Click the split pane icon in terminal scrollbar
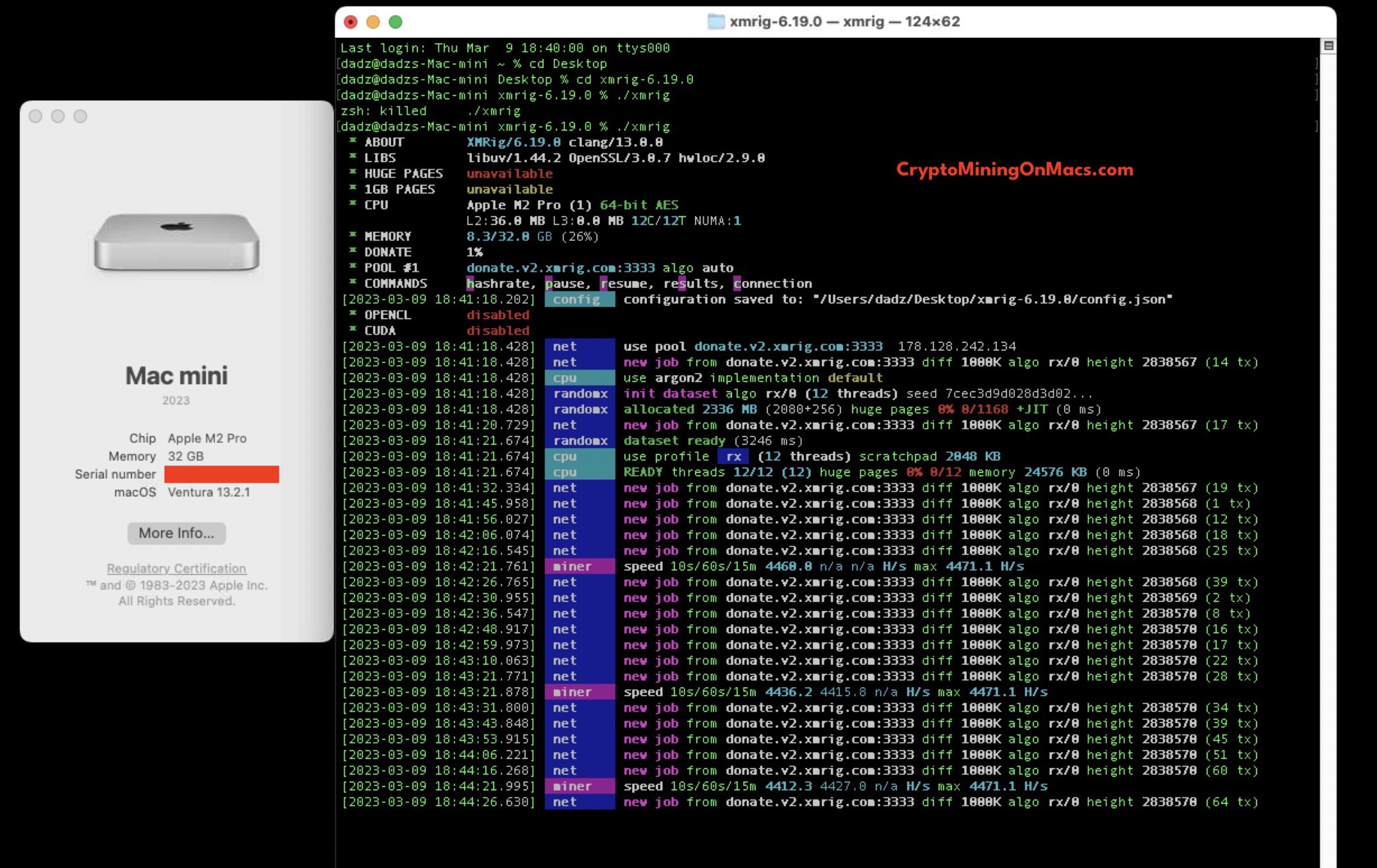Image resolution: width=1377 pixels, height=868 pixels. click(x=1328, y=46)
